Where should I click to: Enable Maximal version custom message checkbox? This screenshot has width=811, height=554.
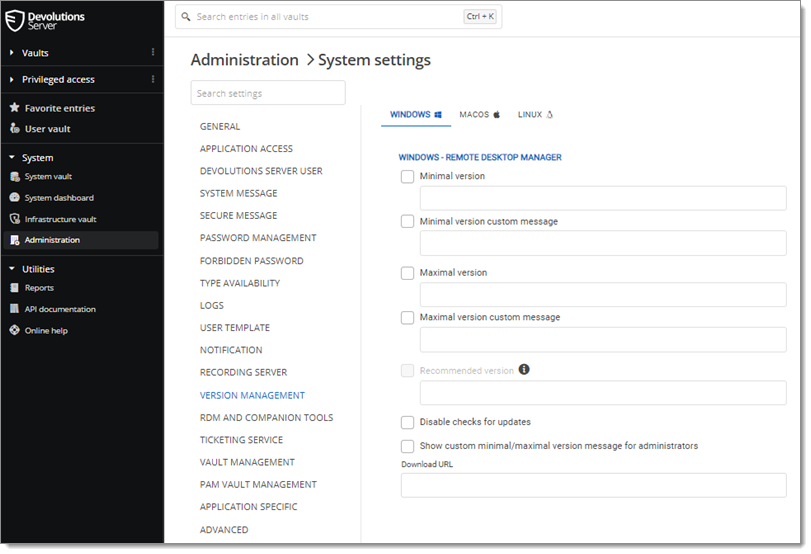tap(408, 318)
